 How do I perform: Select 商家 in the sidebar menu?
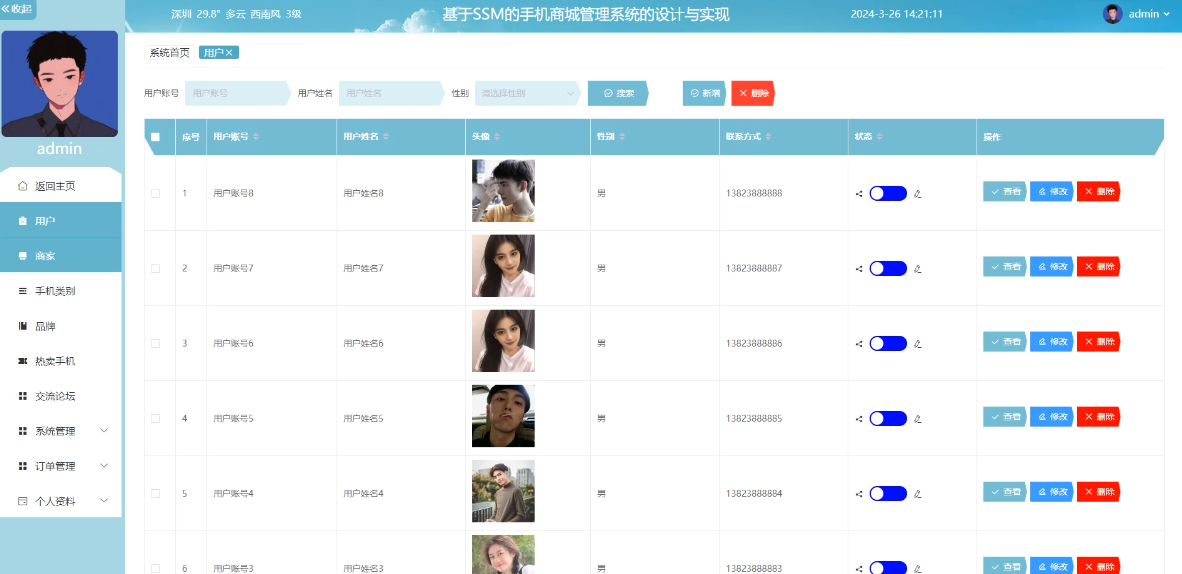[60, 256]
